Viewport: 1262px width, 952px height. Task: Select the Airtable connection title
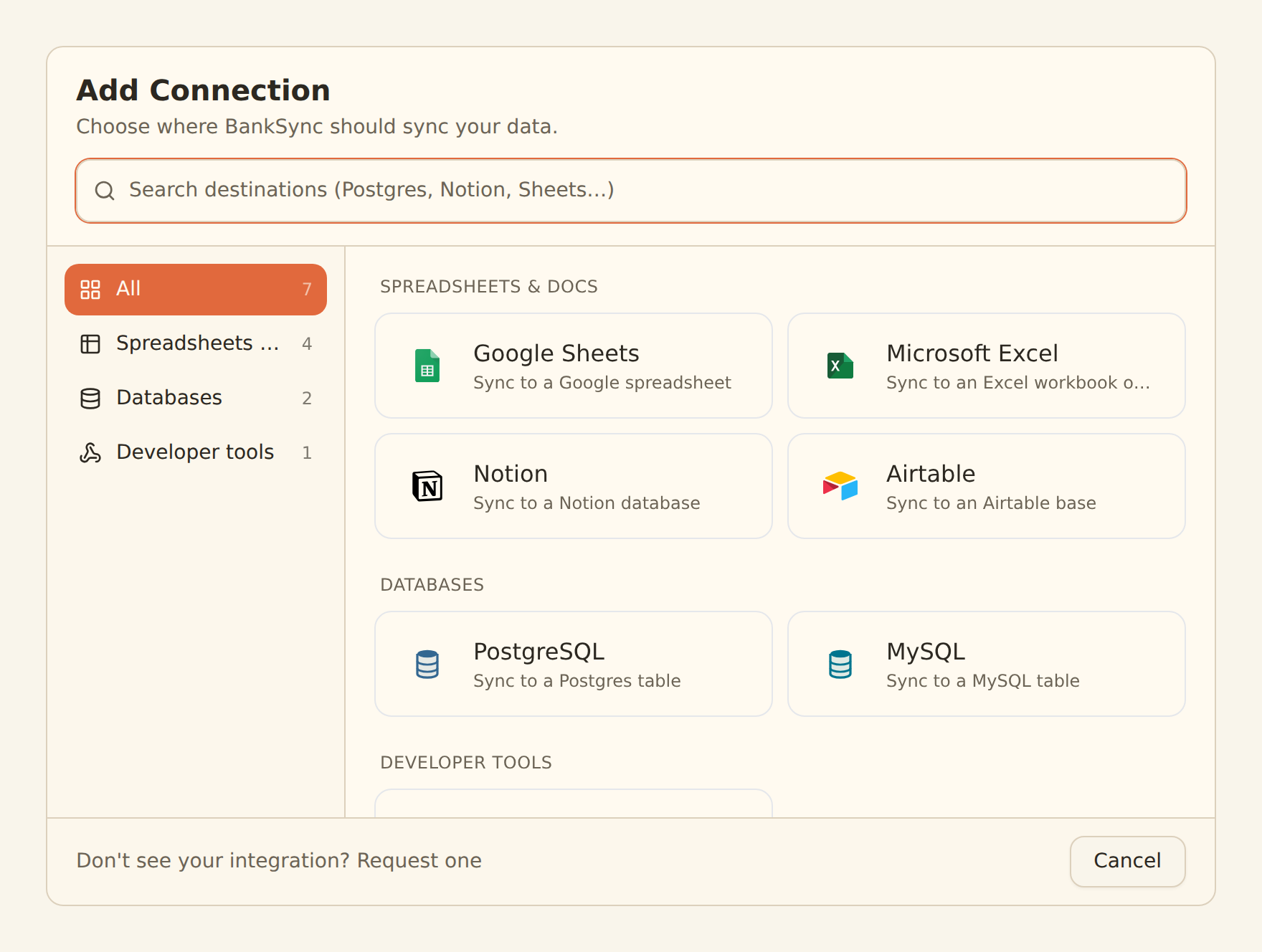931,474
